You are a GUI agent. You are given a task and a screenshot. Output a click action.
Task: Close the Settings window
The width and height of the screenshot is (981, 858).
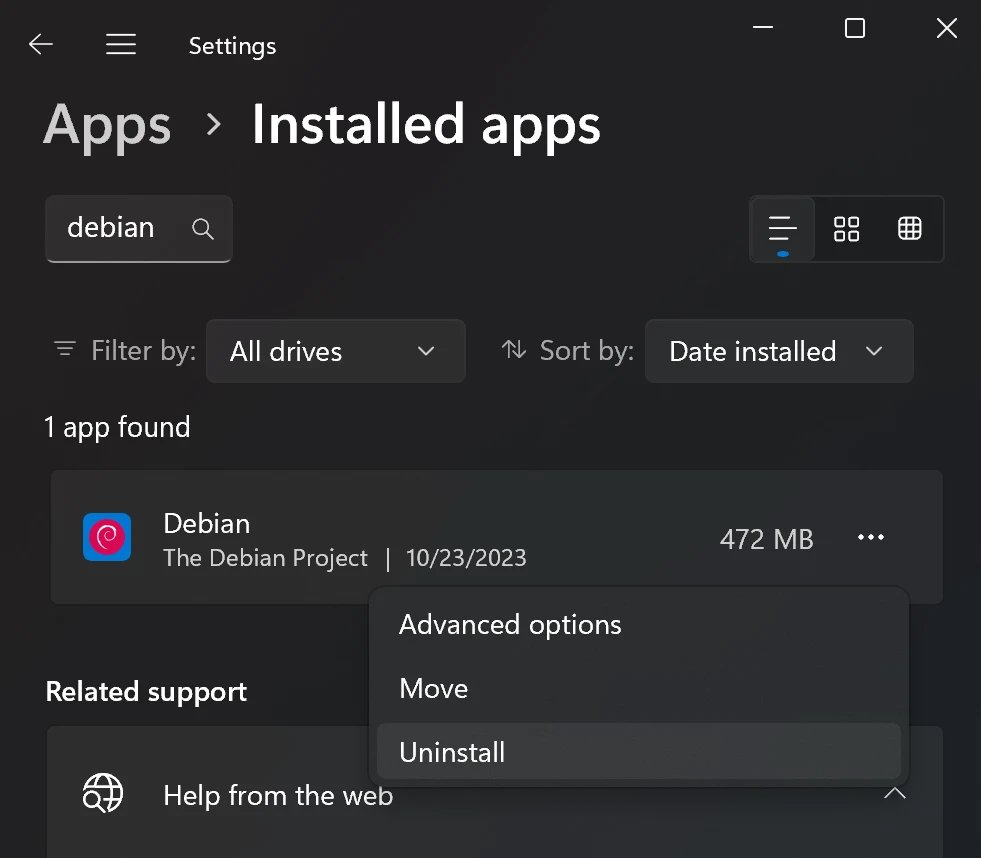[946, 29]
